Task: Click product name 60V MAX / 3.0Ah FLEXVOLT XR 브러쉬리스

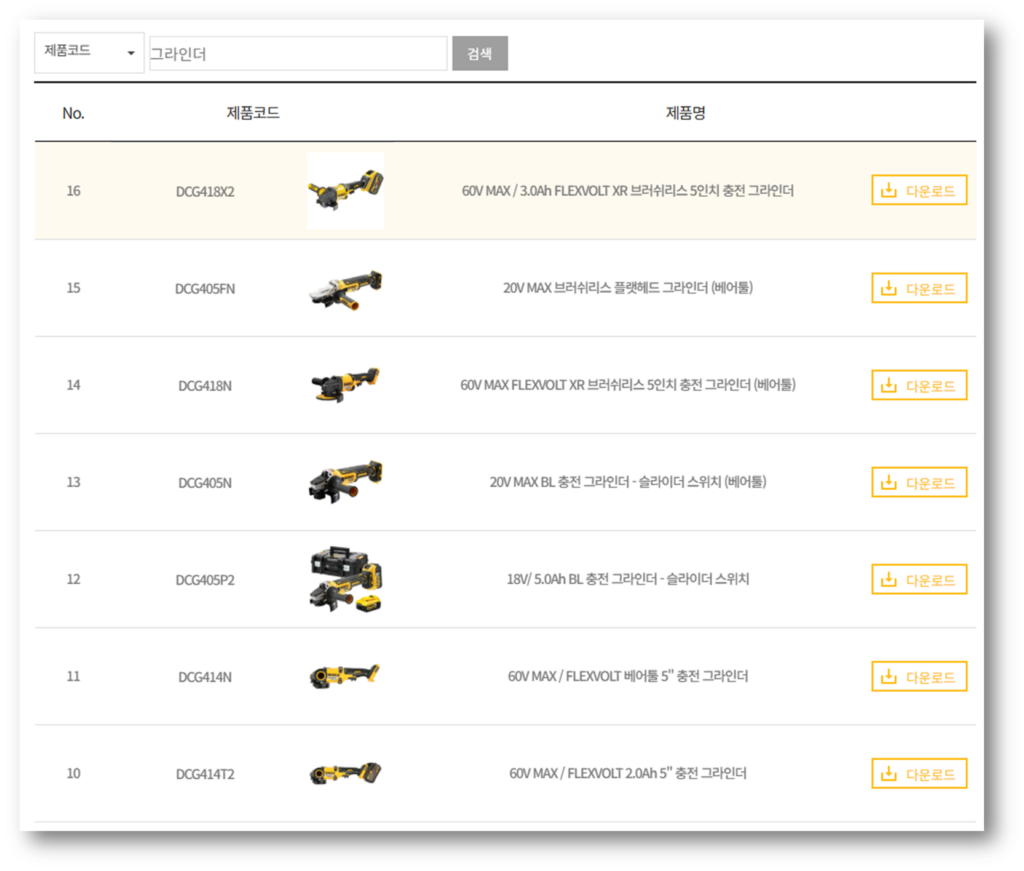Action: [628, 191]
